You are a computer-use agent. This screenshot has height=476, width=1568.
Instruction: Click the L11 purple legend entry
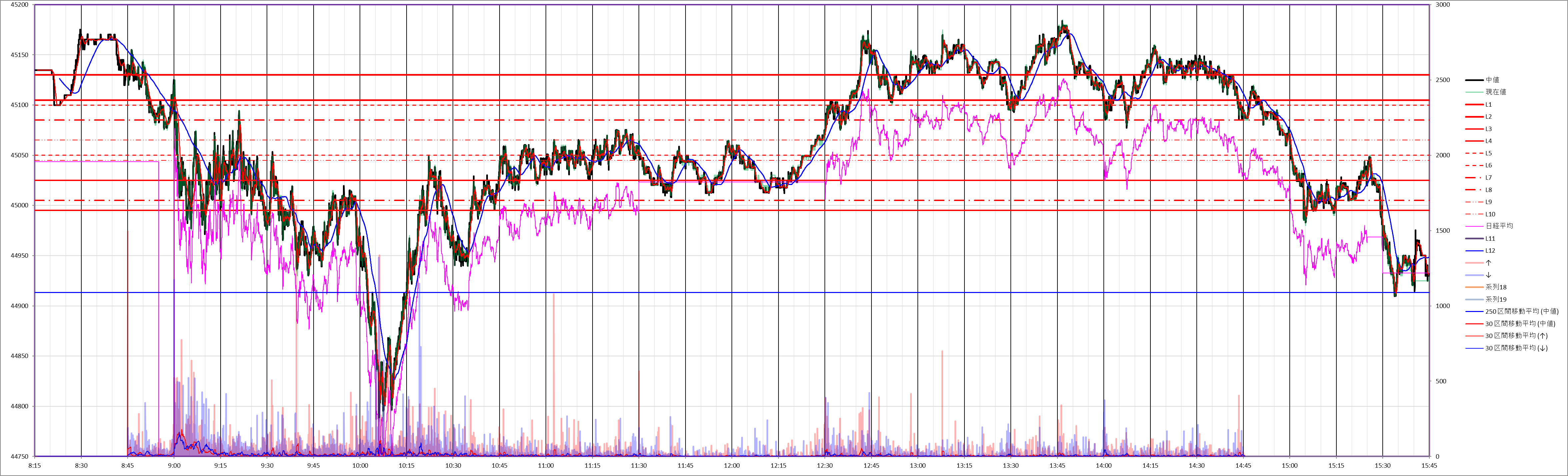coord(1489,239)
